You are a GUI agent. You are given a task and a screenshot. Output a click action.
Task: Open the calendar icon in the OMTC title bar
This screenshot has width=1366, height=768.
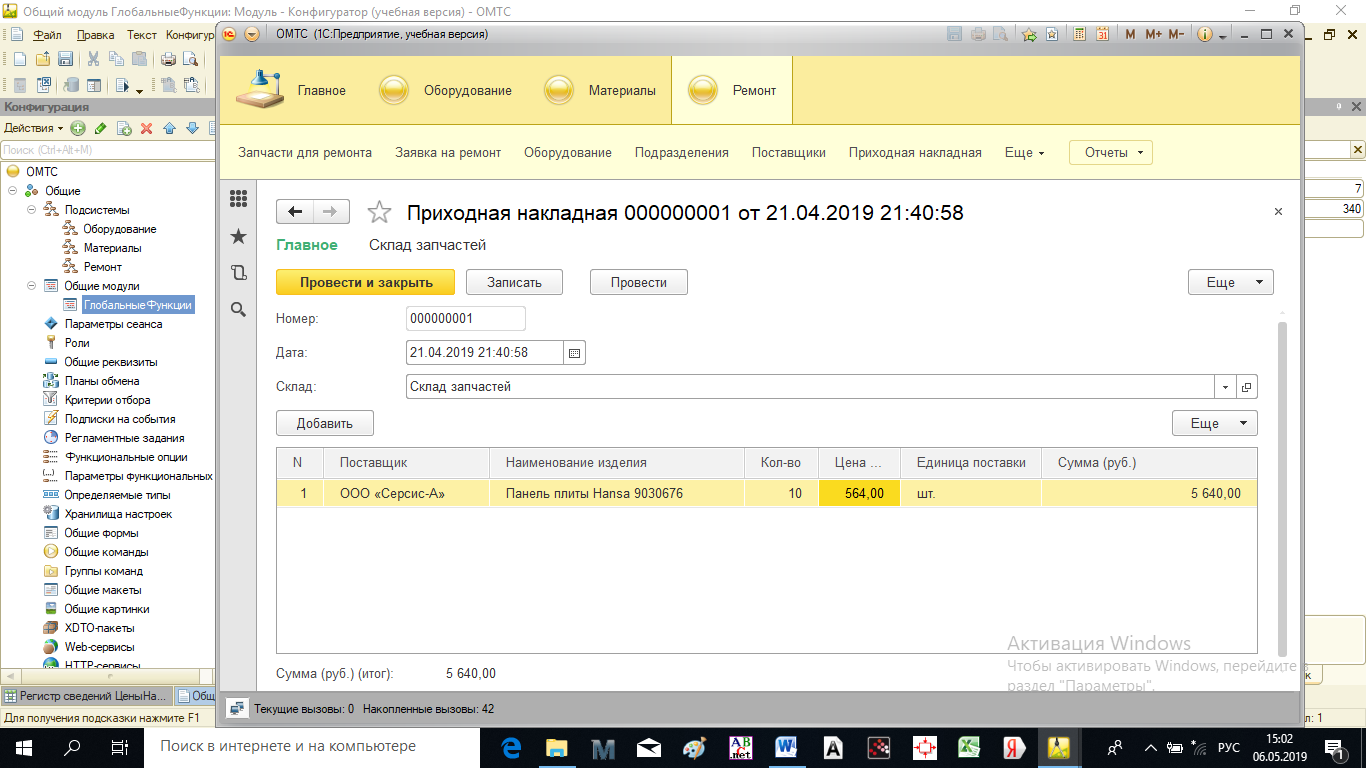1102,34
